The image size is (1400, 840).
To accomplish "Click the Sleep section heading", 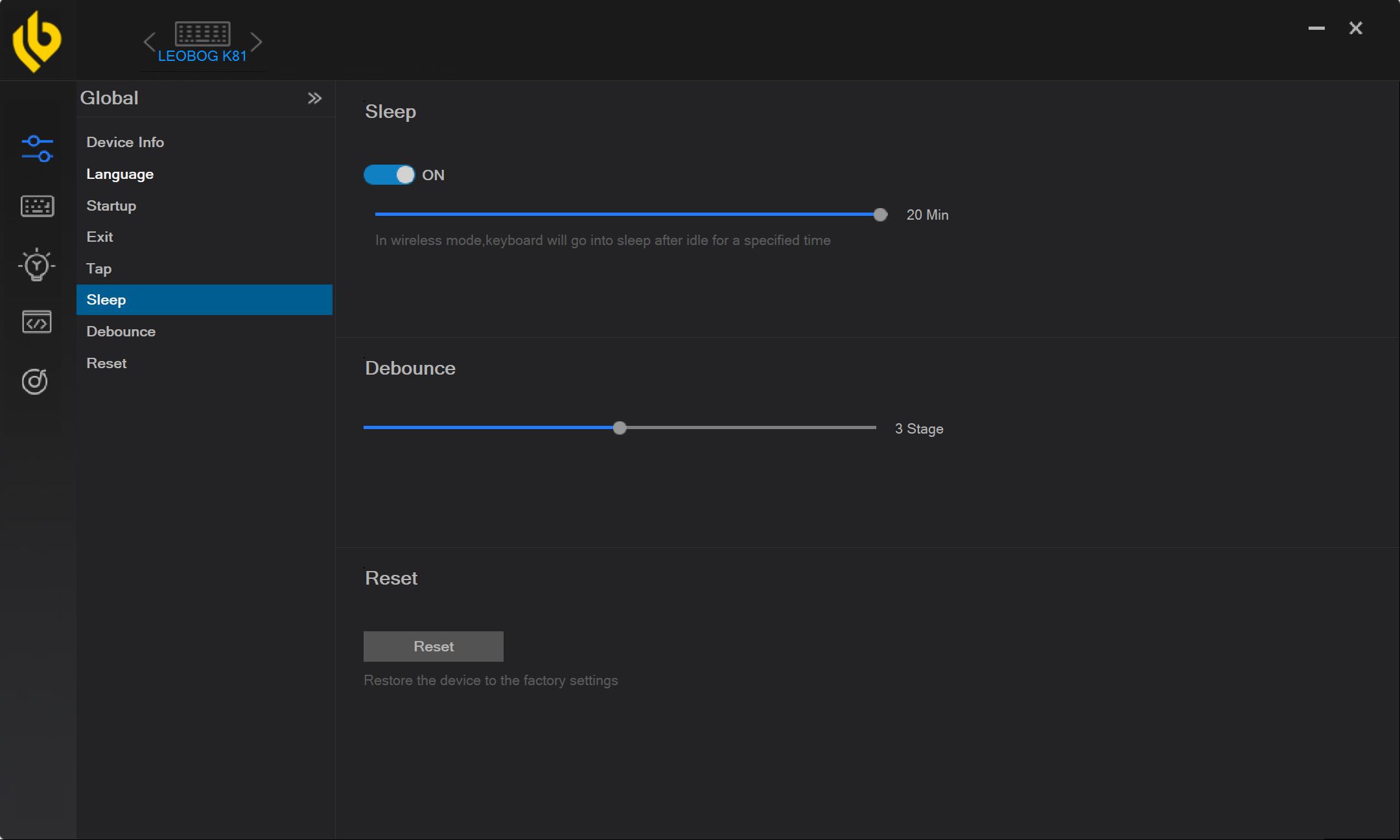I will point(390,111).
